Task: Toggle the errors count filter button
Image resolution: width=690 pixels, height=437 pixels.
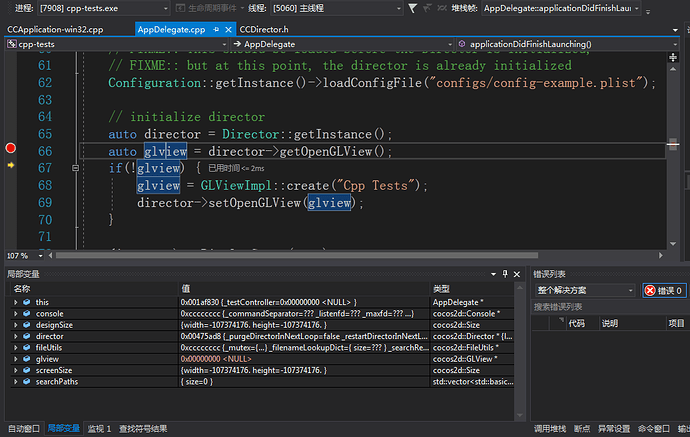Action: 665,290
